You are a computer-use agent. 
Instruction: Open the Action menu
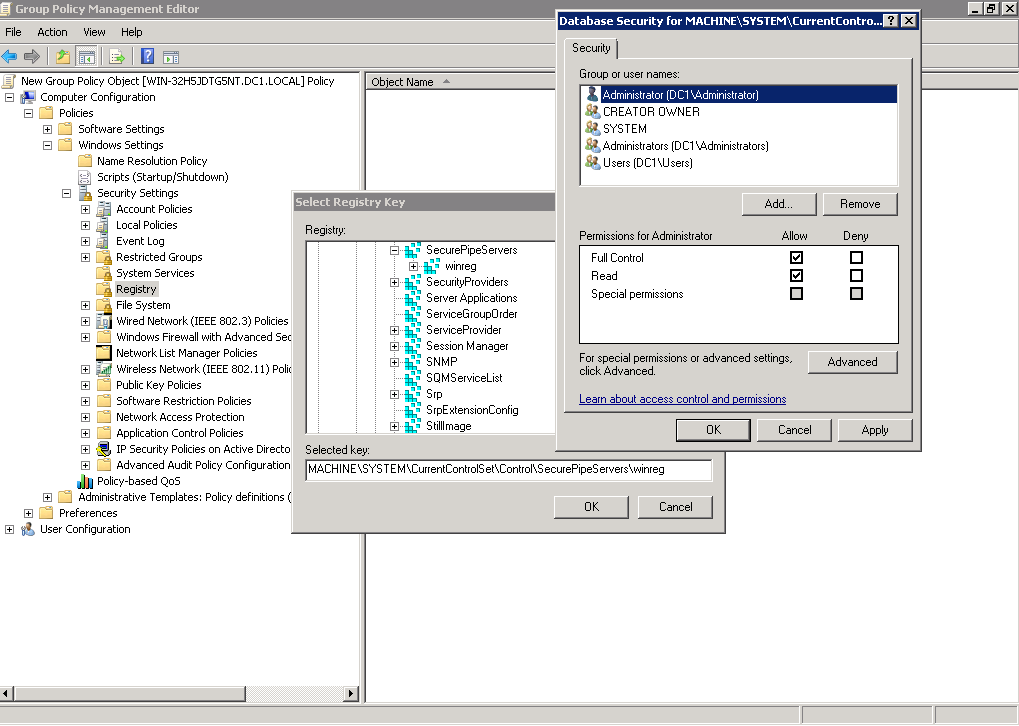coord(52,32)
